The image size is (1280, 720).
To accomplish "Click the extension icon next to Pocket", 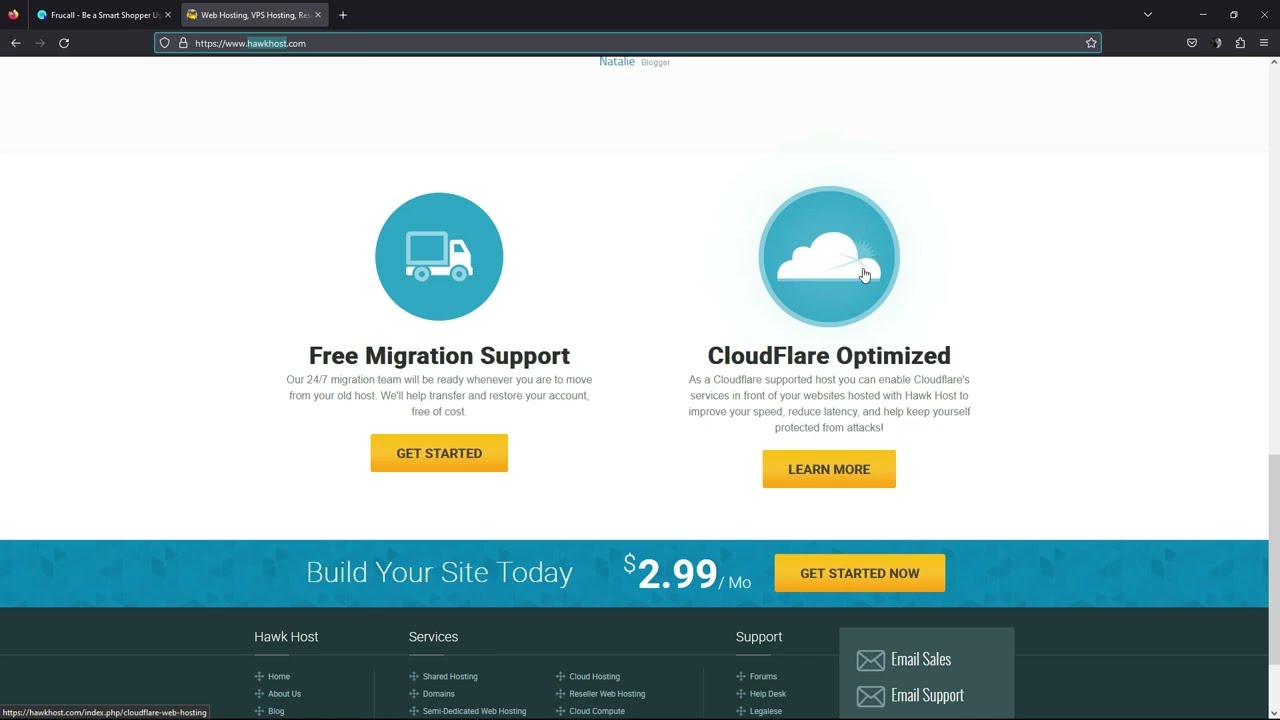I will pyautogui.click(x=1216, y=43).
